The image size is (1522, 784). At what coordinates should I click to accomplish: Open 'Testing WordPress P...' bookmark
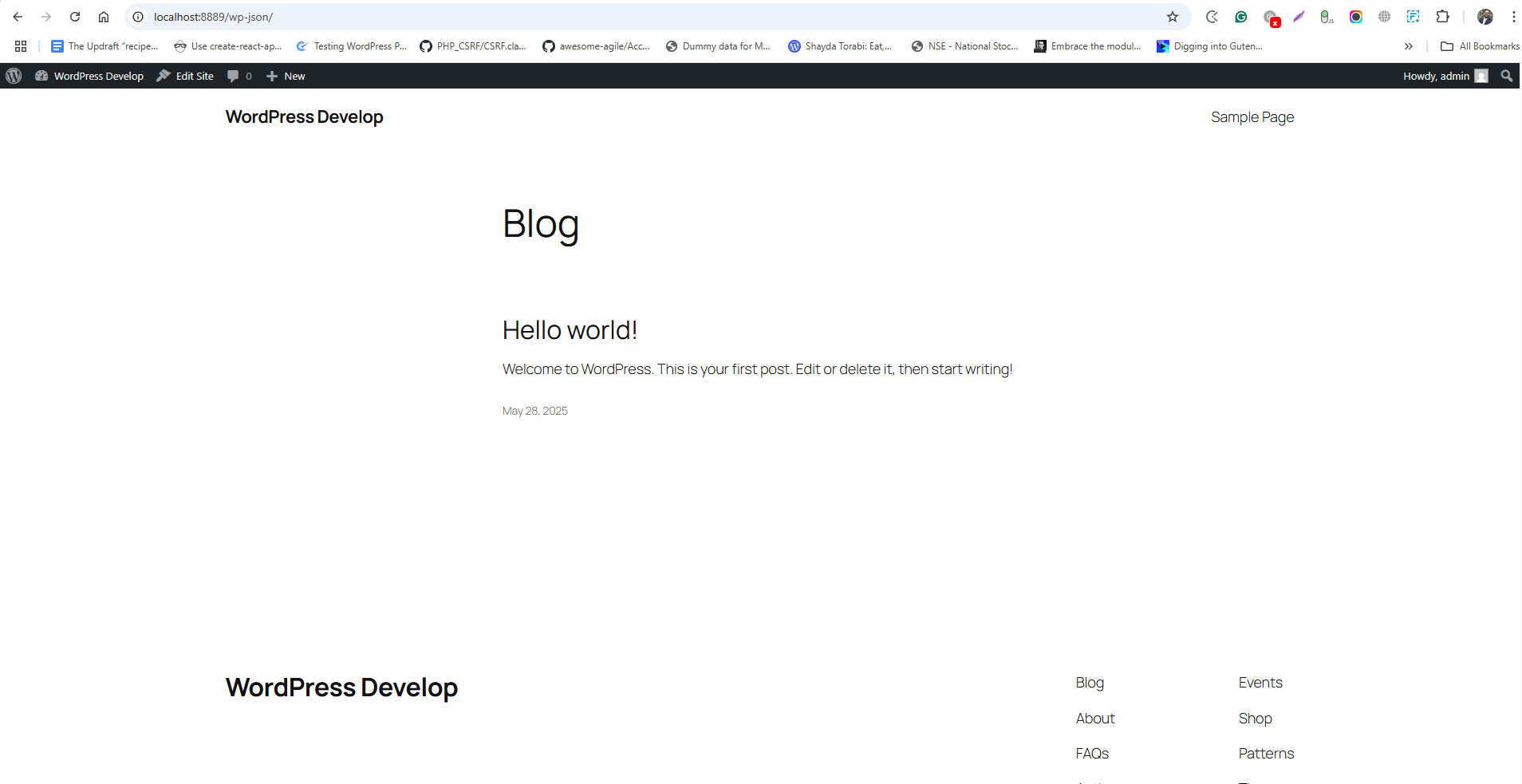point(352,46)
